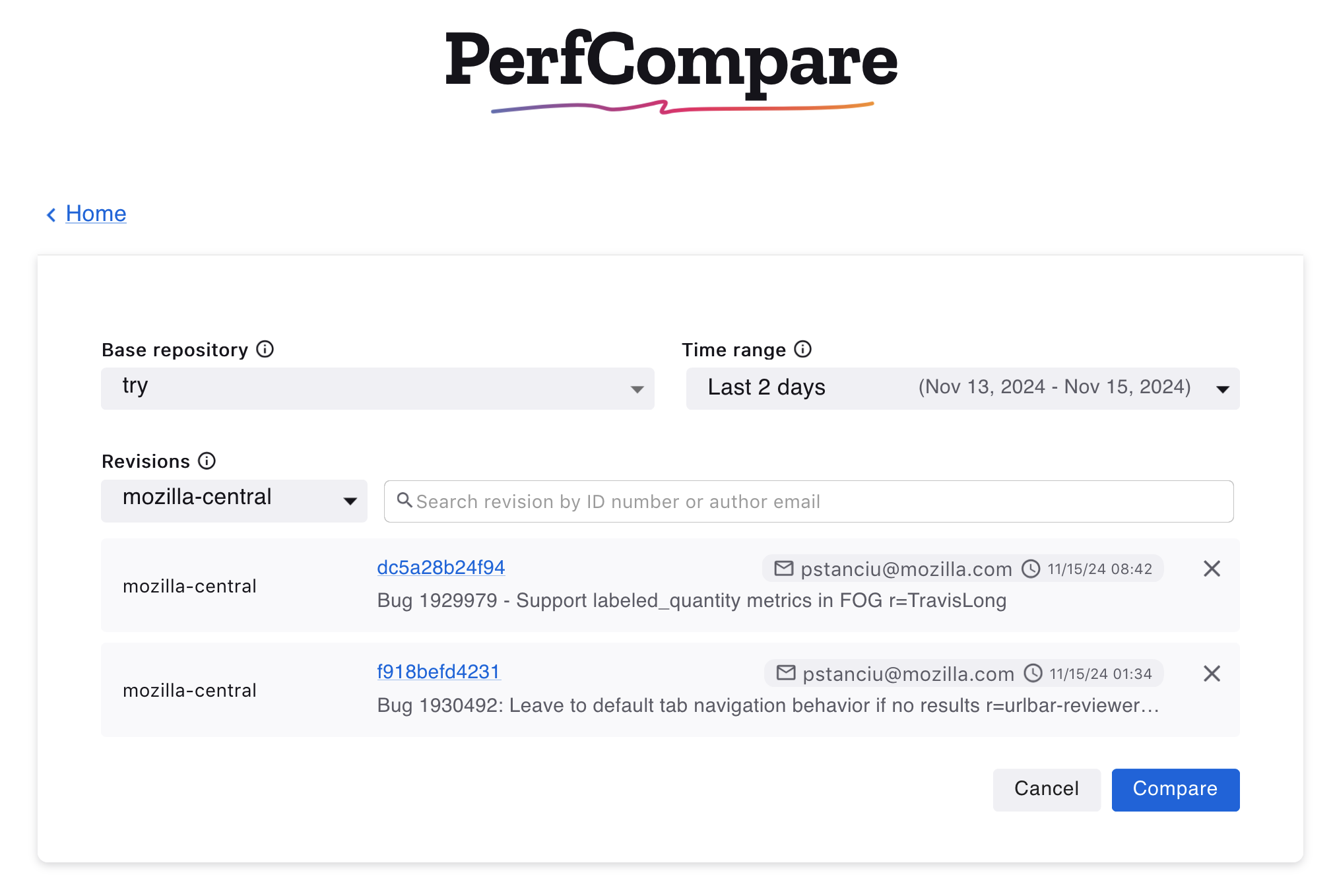Expand the 'Last 2 days' time range dropdown
The image size is (1333, 896).
962,389
